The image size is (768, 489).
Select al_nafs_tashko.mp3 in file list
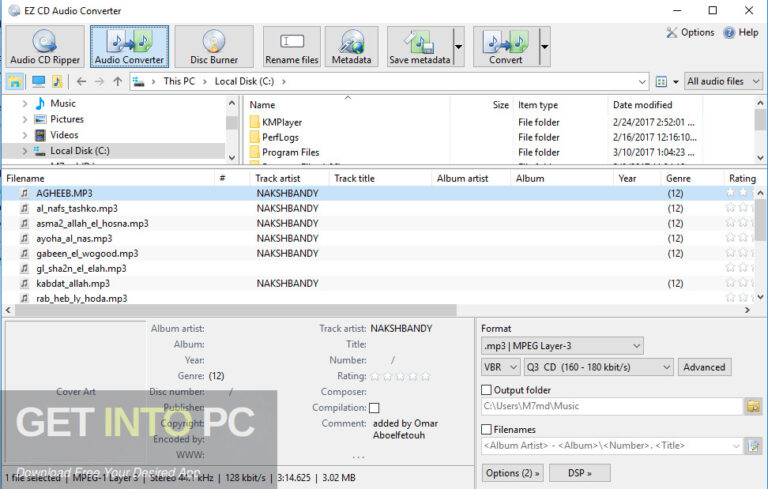coord(77,208)
